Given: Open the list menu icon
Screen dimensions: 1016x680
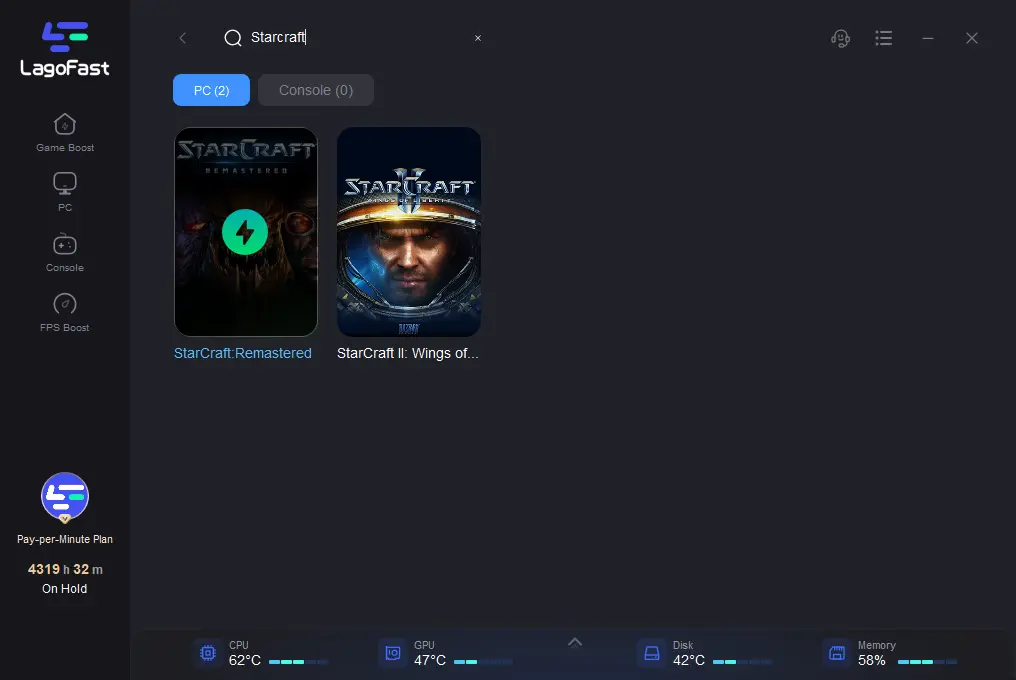Looking at the screenshot, I should click(883, 38).
